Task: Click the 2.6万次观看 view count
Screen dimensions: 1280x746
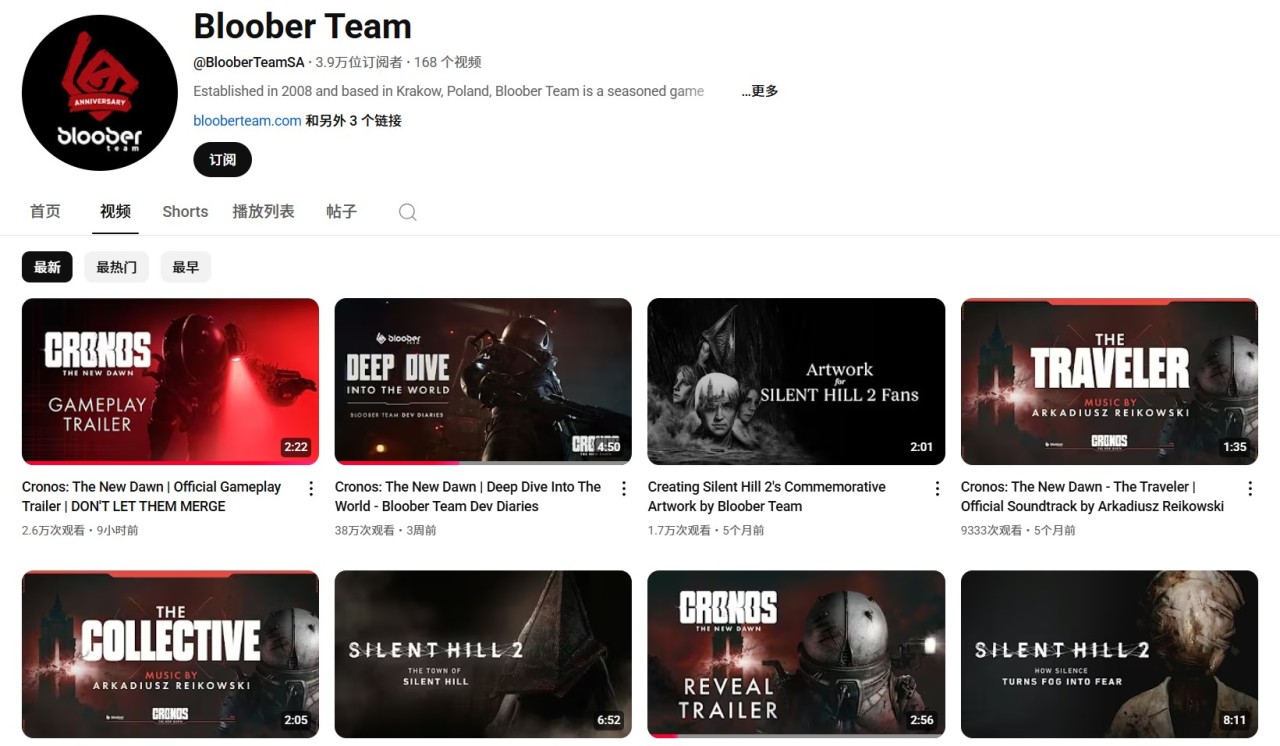Action: [53, 530]
